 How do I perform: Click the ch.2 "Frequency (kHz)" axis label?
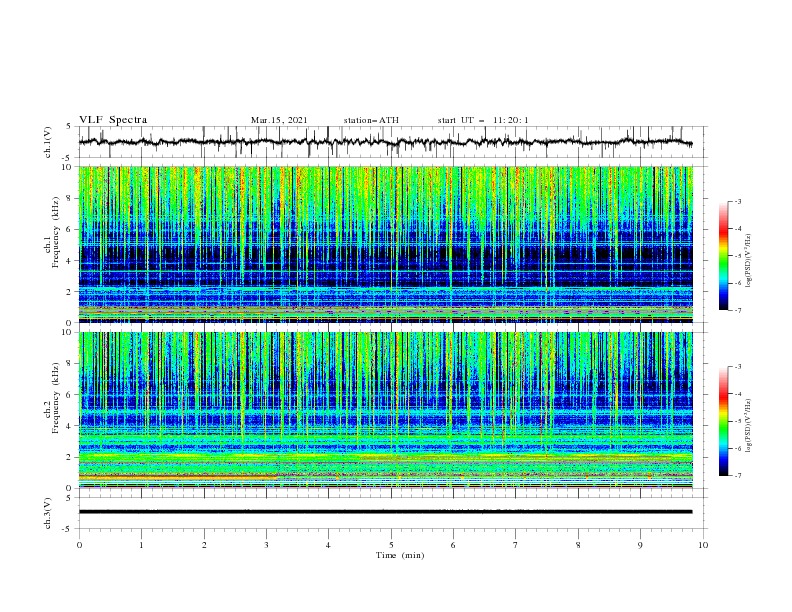point(56,398)
